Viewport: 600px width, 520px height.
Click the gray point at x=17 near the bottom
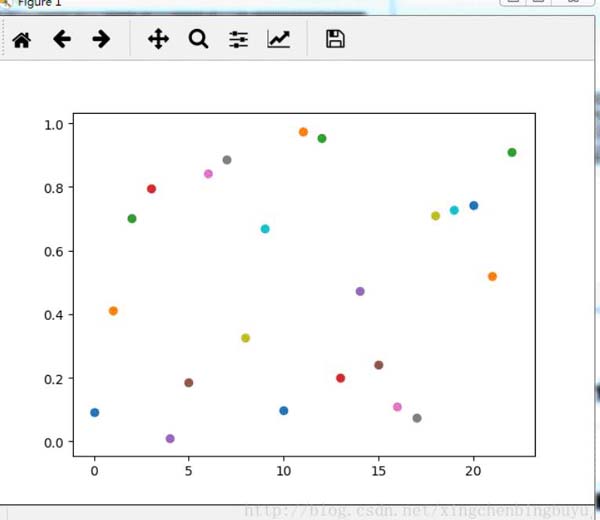tap(417, 418)
